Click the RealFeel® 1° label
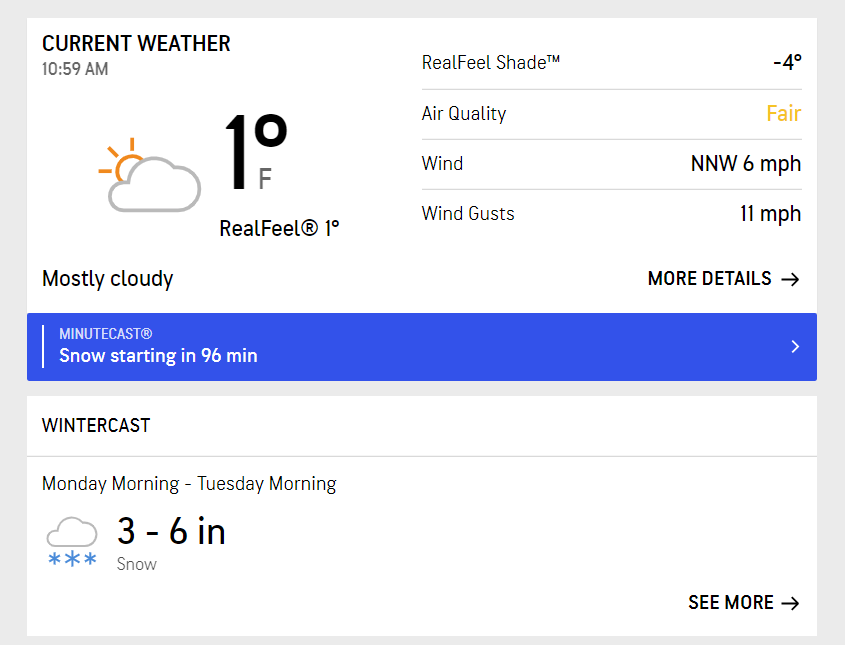Image resolution: width=845 pixels, height=645 pixels. pos(279,228)
